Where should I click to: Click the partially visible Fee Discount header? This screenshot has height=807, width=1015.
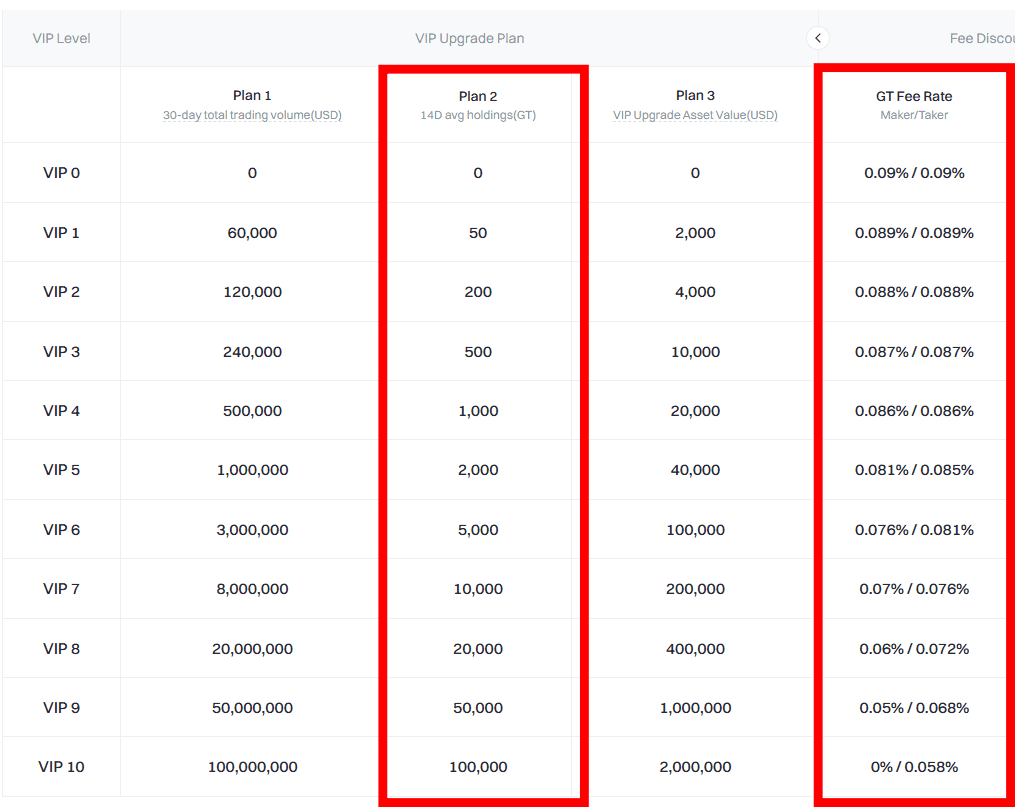point(980,38)
